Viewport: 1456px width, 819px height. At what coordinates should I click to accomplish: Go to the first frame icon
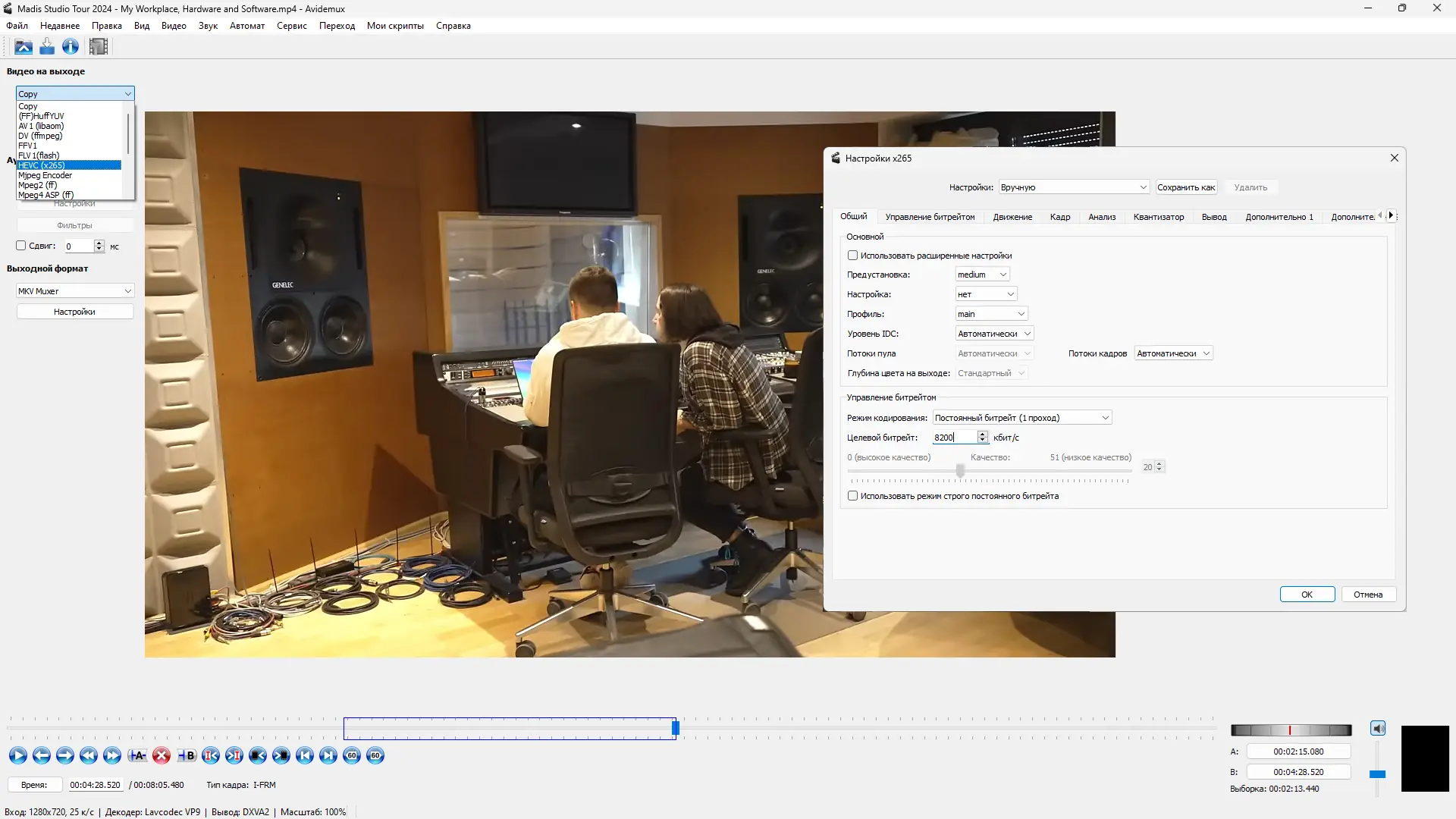click(305, 755)
